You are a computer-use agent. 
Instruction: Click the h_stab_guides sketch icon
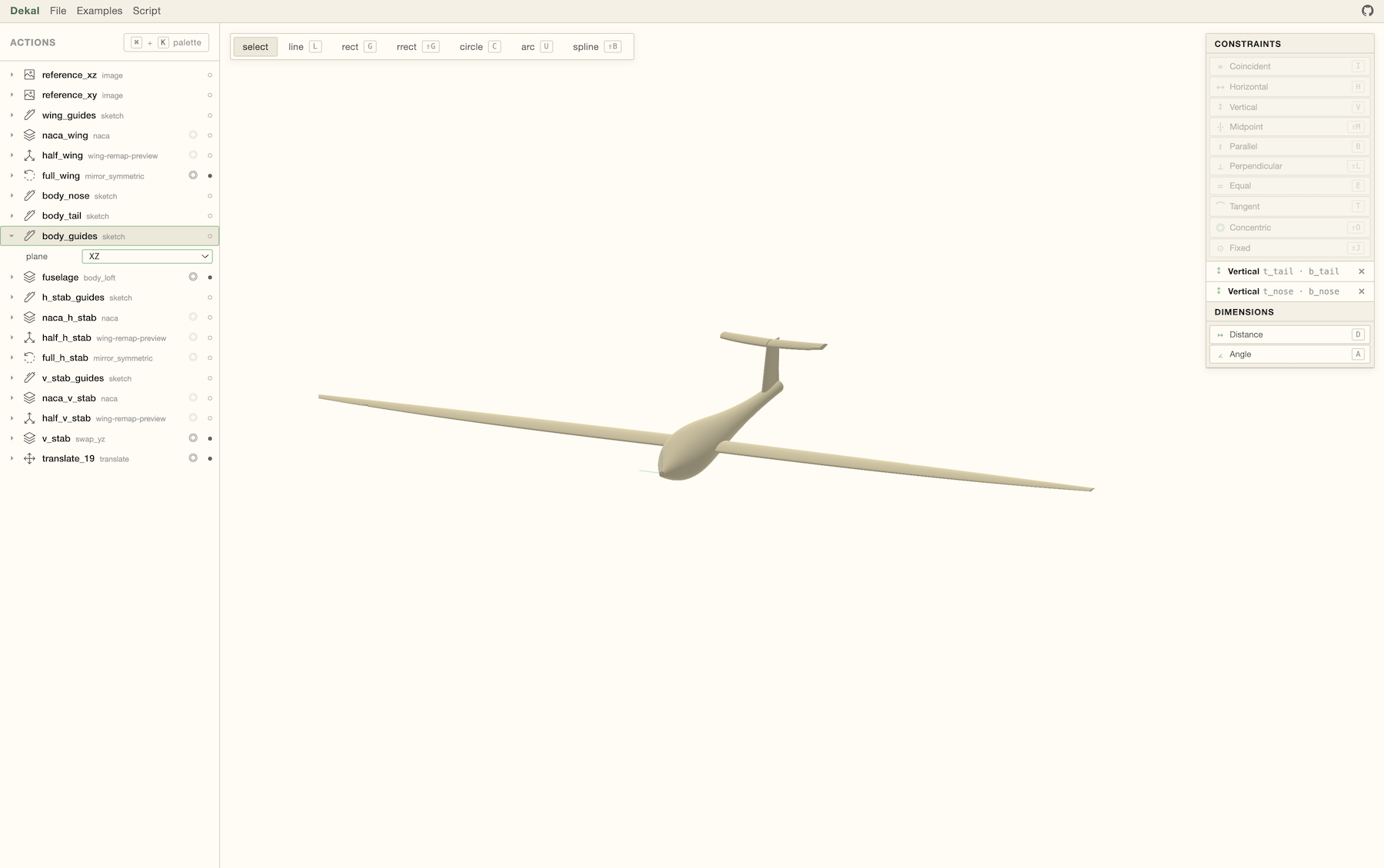coord(29,297)
